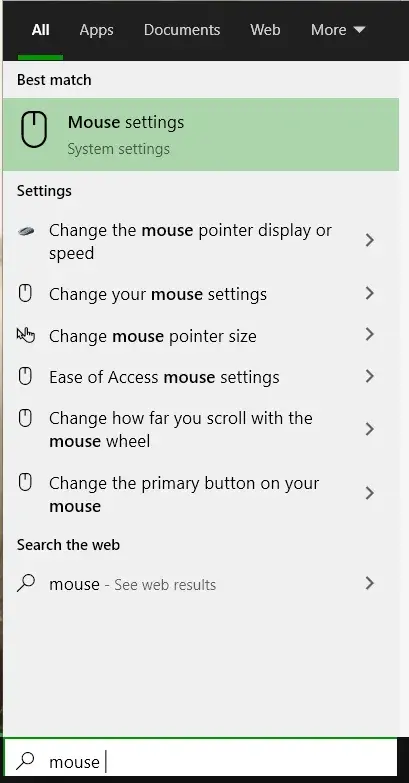Open the More dropdown filter

tap(338, 30)
